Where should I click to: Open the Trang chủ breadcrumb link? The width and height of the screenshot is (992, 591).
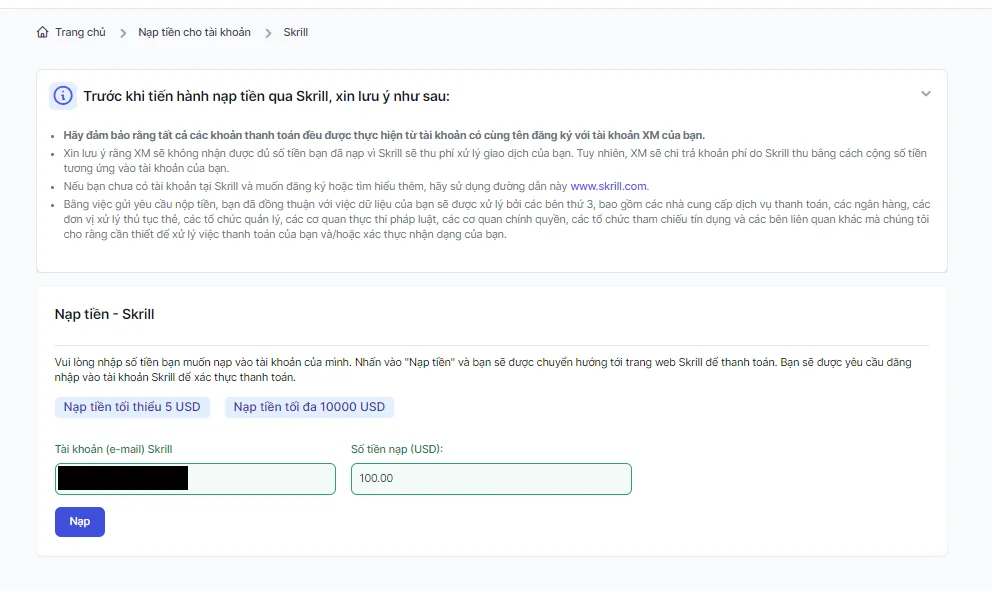click(80, 32)
